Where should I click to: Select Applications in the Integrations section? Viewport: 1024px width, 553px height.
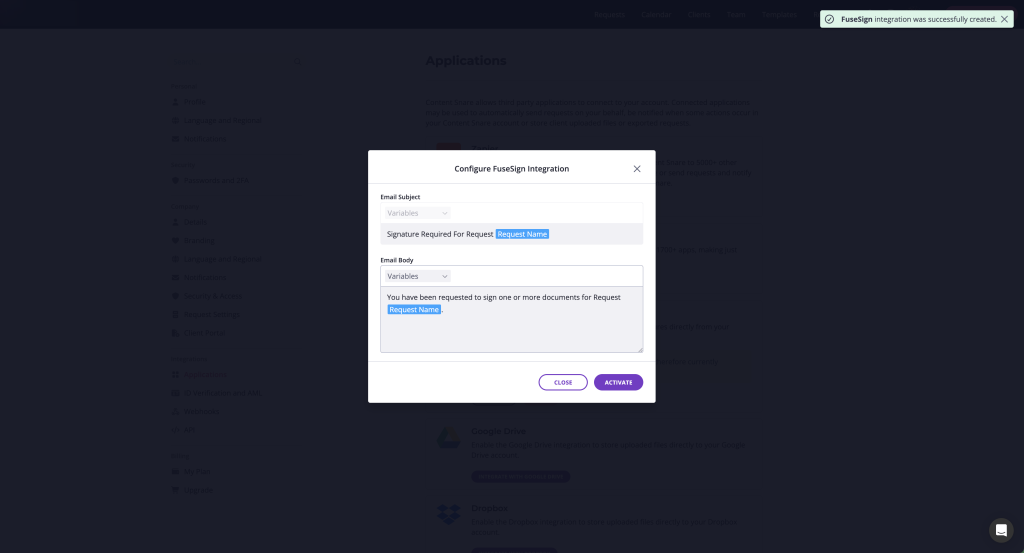pyautogui.click(x=205, y=375)
